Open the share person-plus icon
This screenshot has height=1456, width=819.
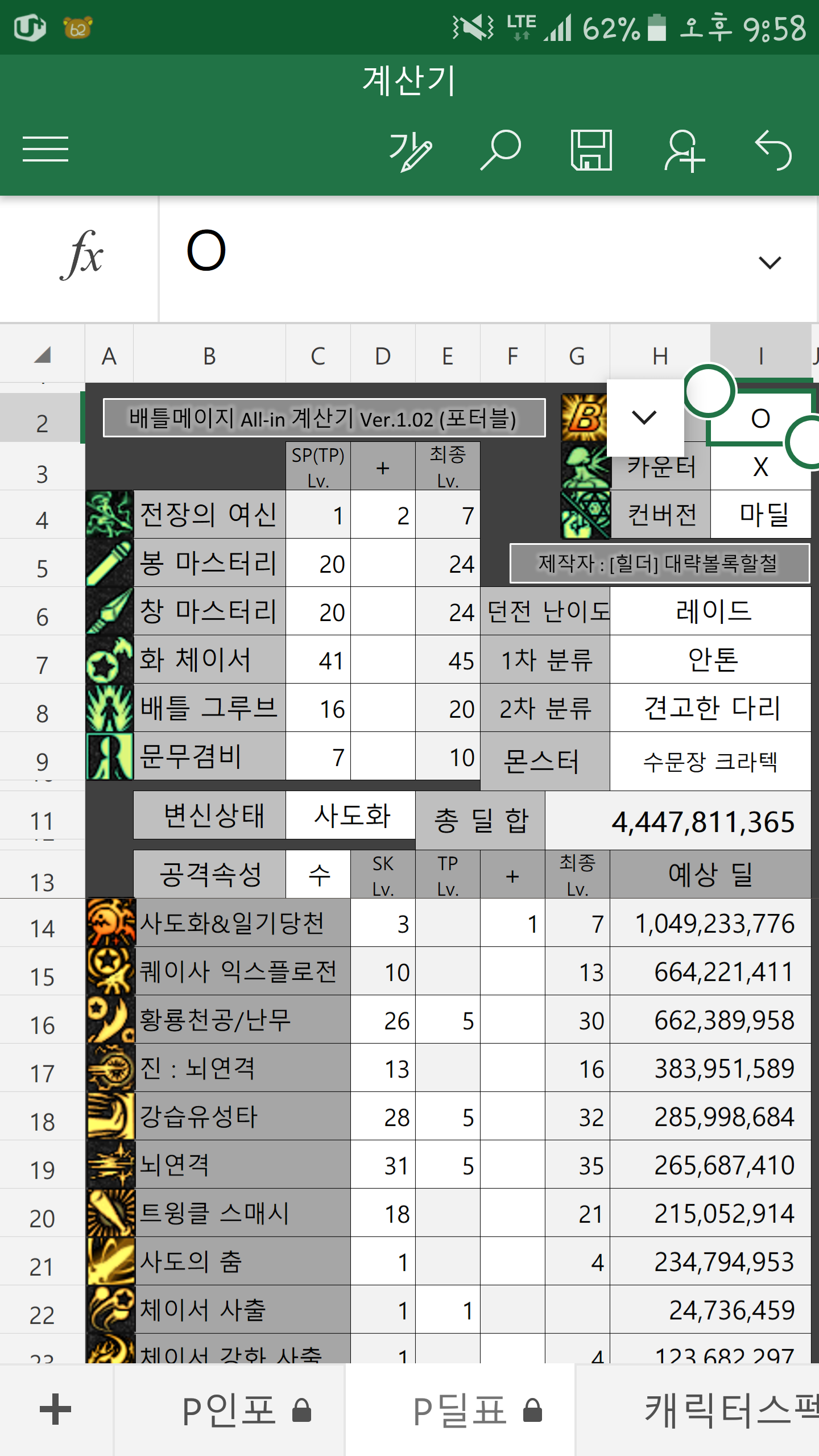coord(683,151)
